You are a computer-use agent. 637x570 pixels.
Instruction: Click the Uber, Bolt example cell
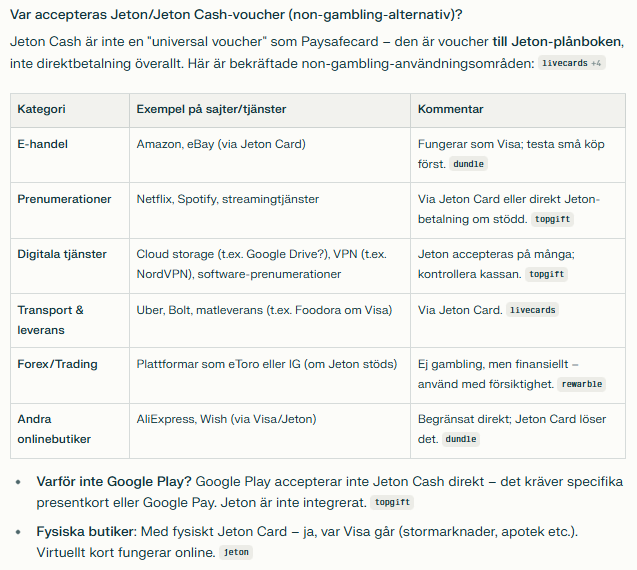pyautogui.click(x=270, y=320)
